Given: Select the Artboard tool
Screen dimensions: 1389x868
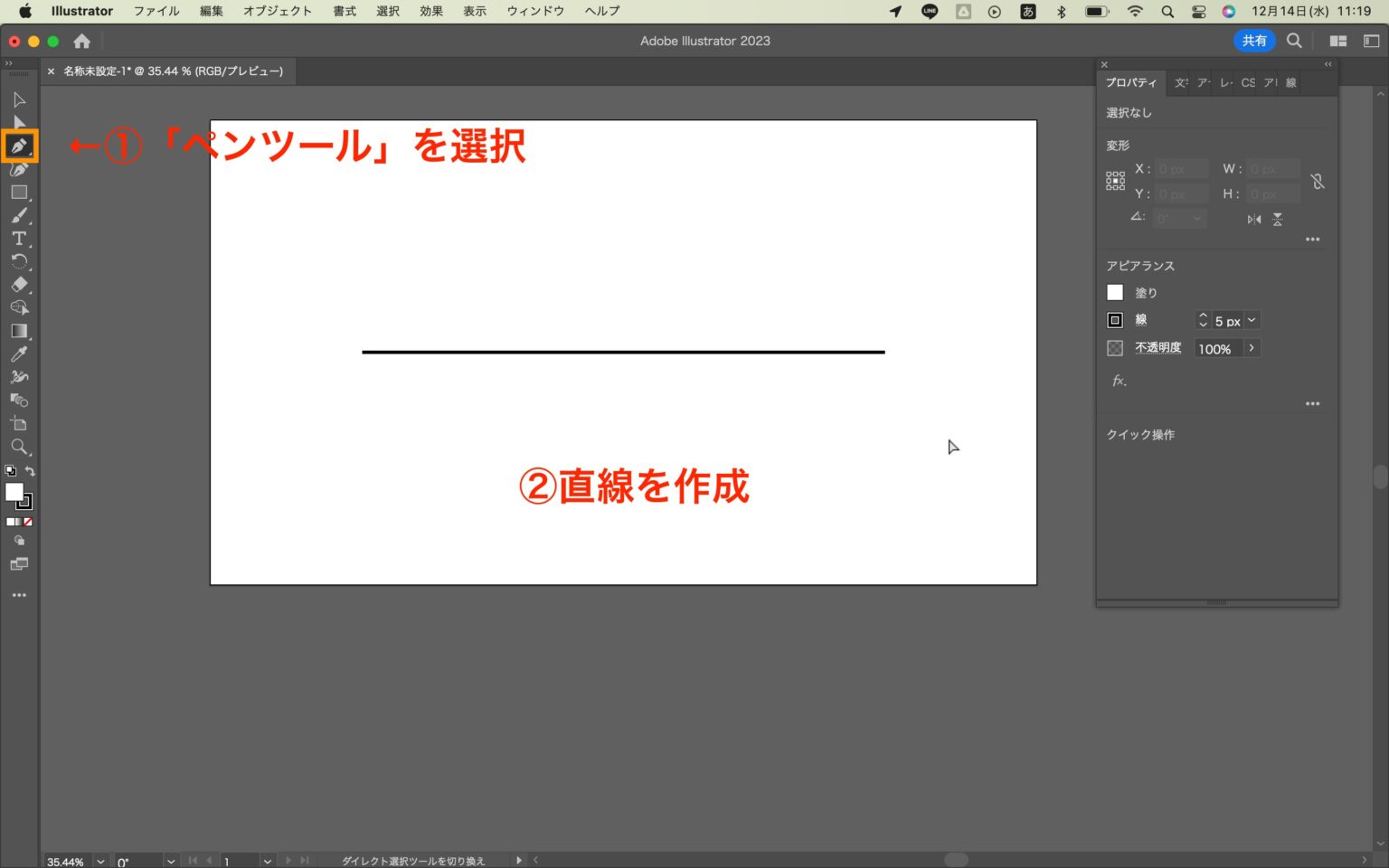Looking at the screenshot, I should point(19,424).
